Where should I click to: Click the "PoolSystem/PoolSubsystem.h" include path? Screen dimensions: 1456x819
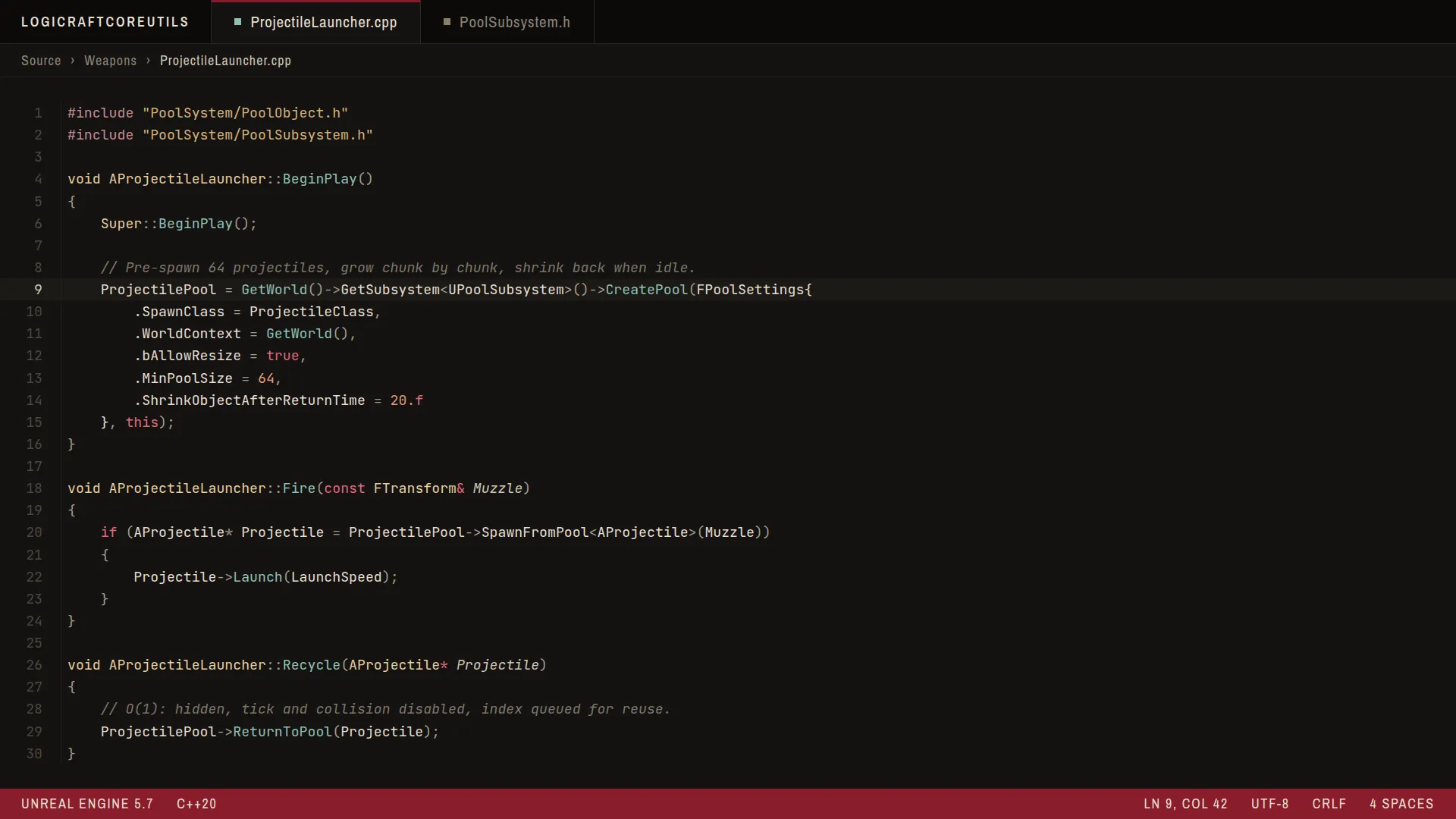click(x=258, y=135)
